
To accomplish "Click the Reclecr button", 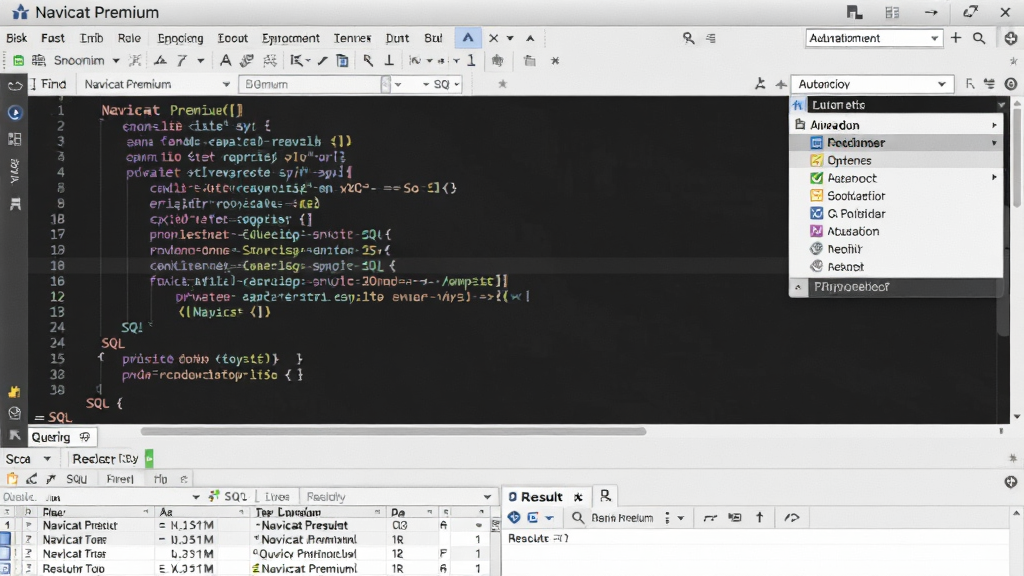I will pos(105,458).
